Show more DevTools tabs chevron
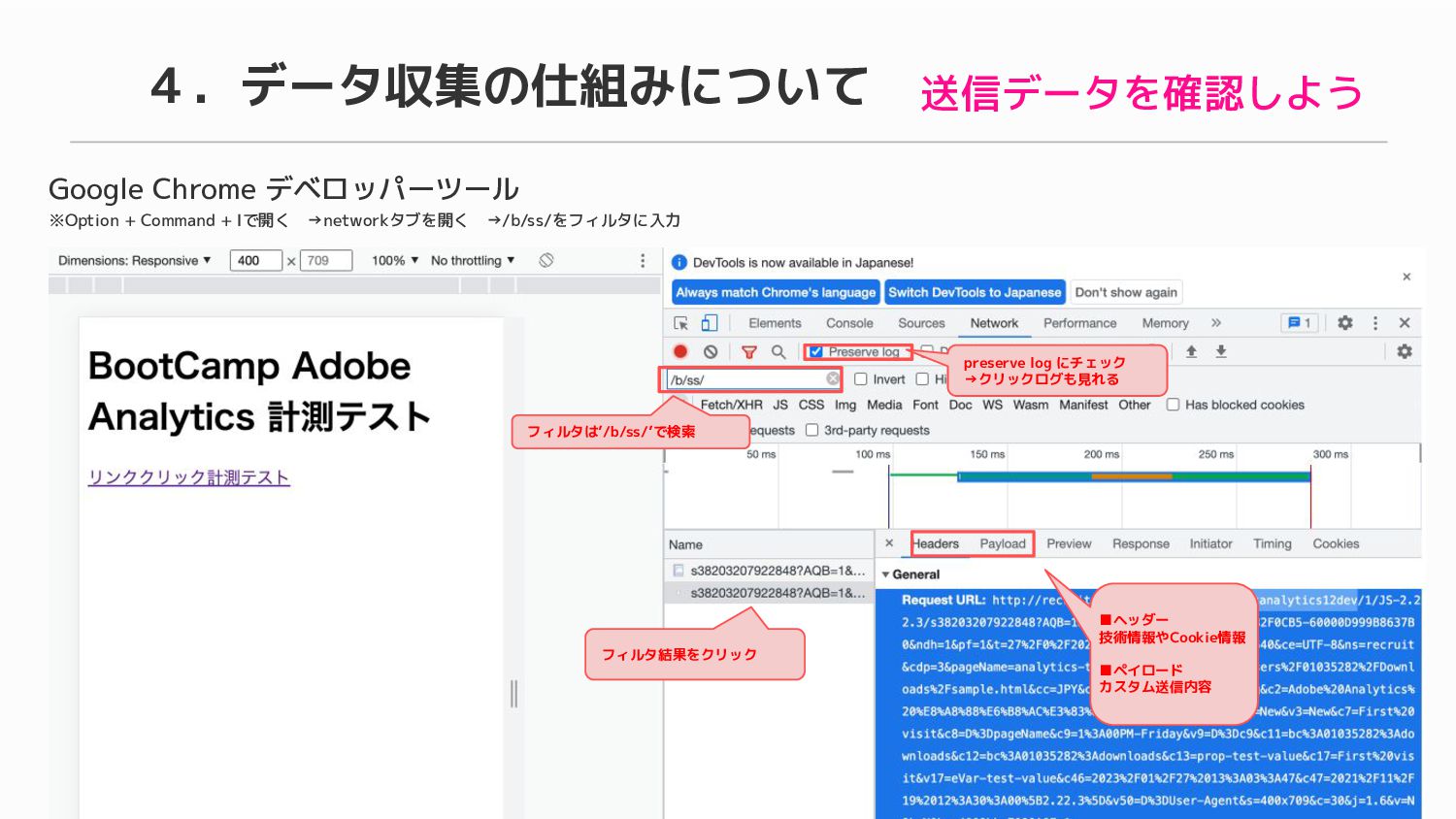The width and height of the screenshot is (1456, 819). [1216, 323]
